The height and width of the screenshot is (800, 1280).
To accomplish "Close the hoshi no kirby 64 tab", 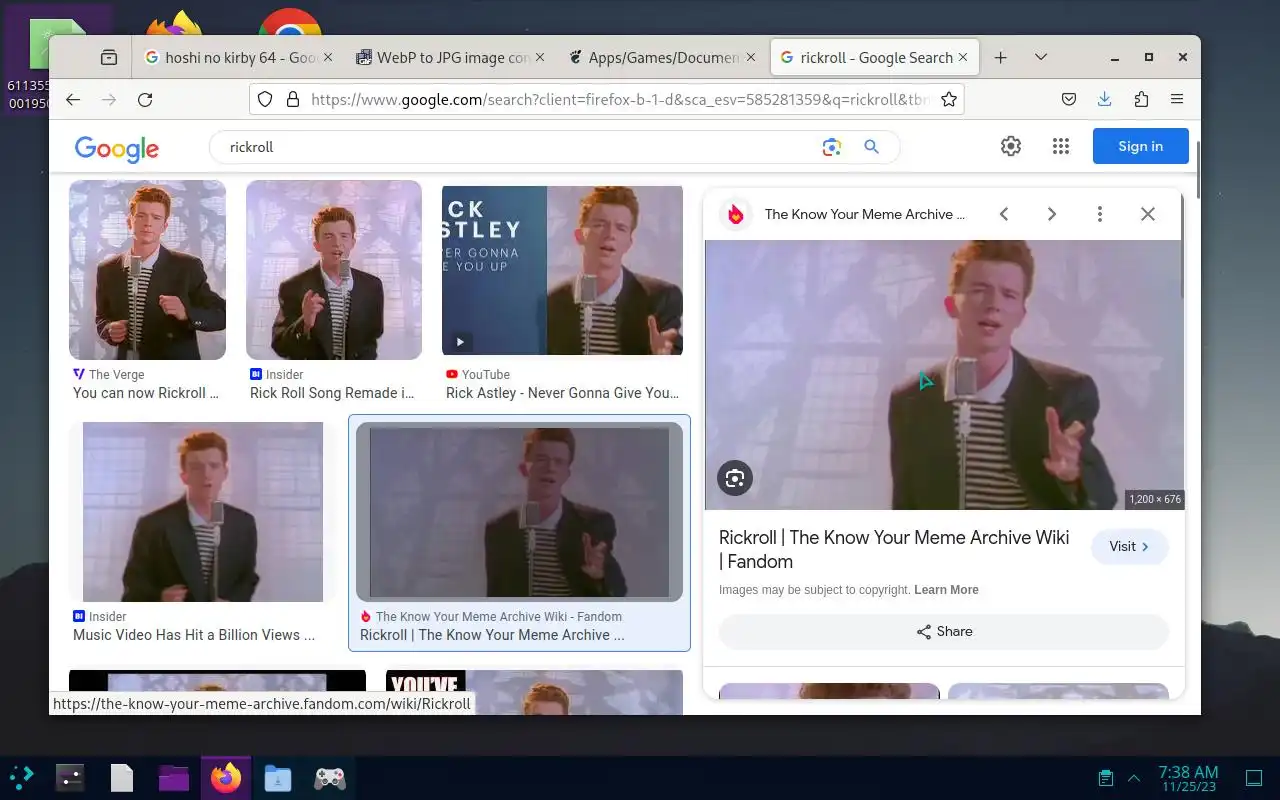I will 328,58.
